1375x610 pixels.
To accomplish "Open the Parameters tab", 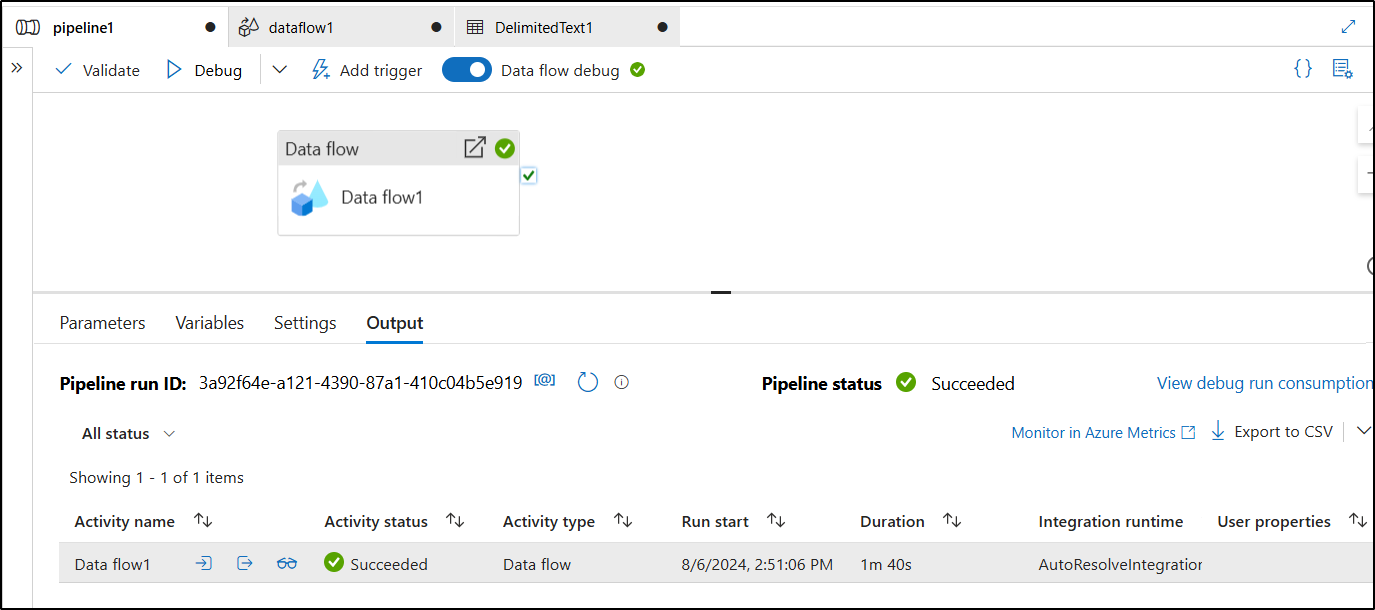I will [102, 323].
